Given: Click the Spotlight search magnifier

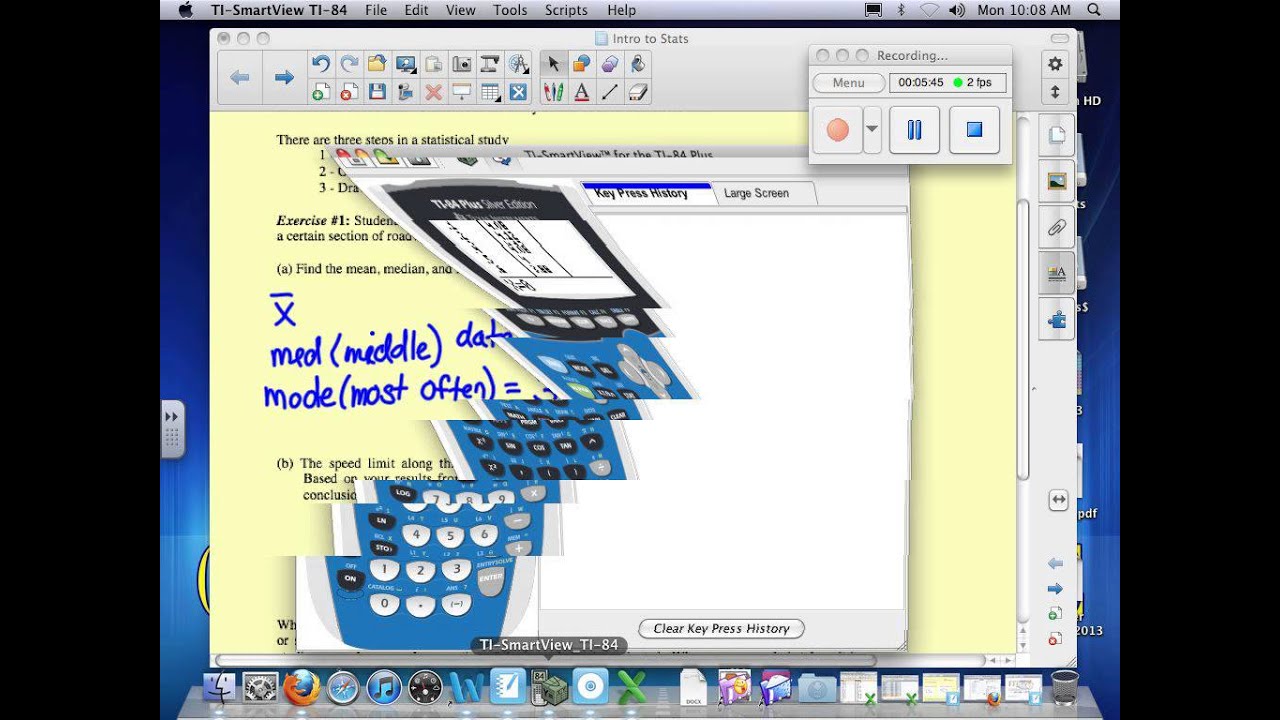Looking at the screenshot, I should tap(1093, 10).
